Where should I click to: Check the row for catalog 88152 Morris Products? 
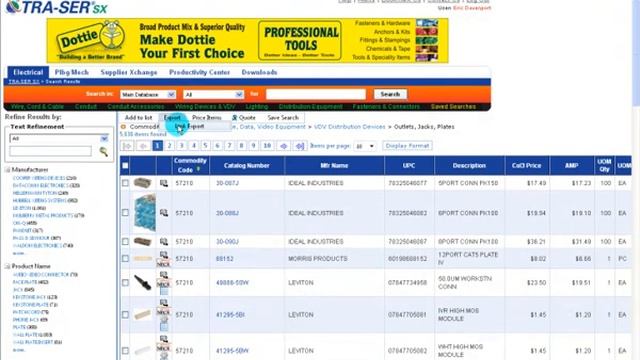(125, 259)
